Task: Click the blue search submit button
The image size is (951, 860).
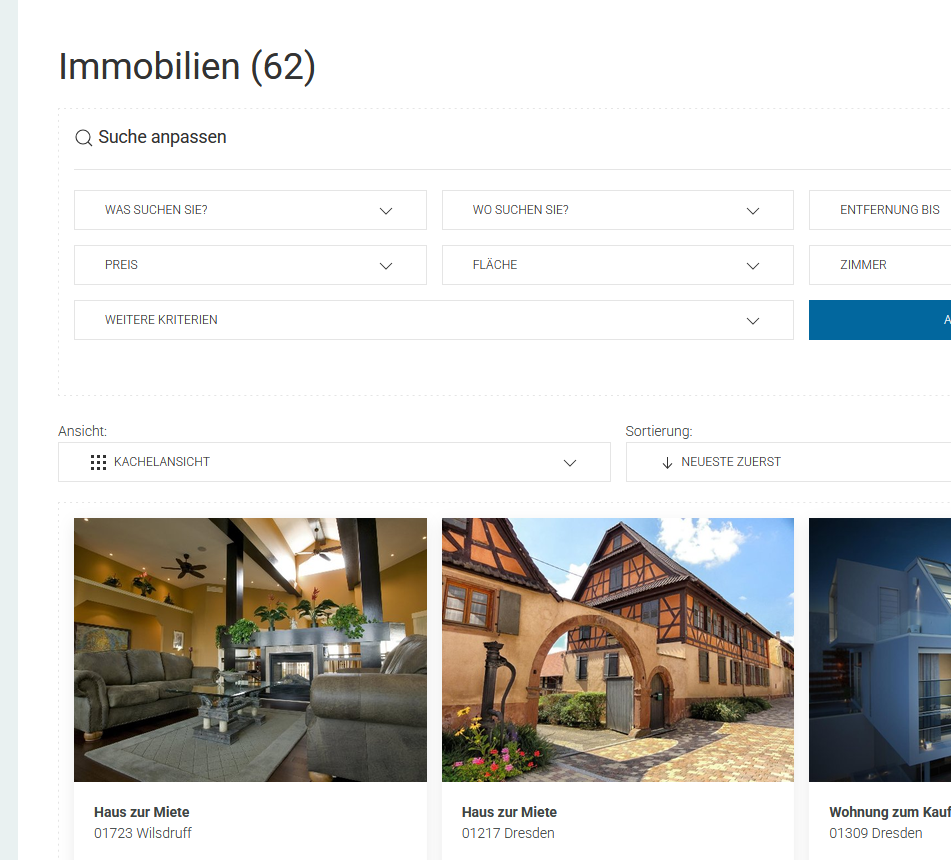Action: [x=880, y=320]
